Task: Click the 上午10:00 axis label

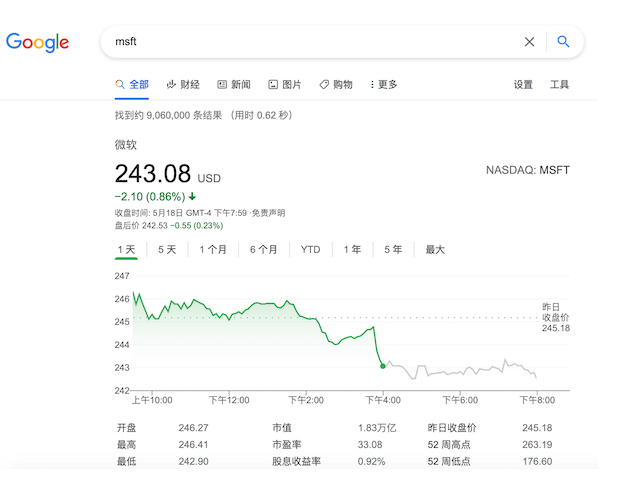Action: point(152,400)
